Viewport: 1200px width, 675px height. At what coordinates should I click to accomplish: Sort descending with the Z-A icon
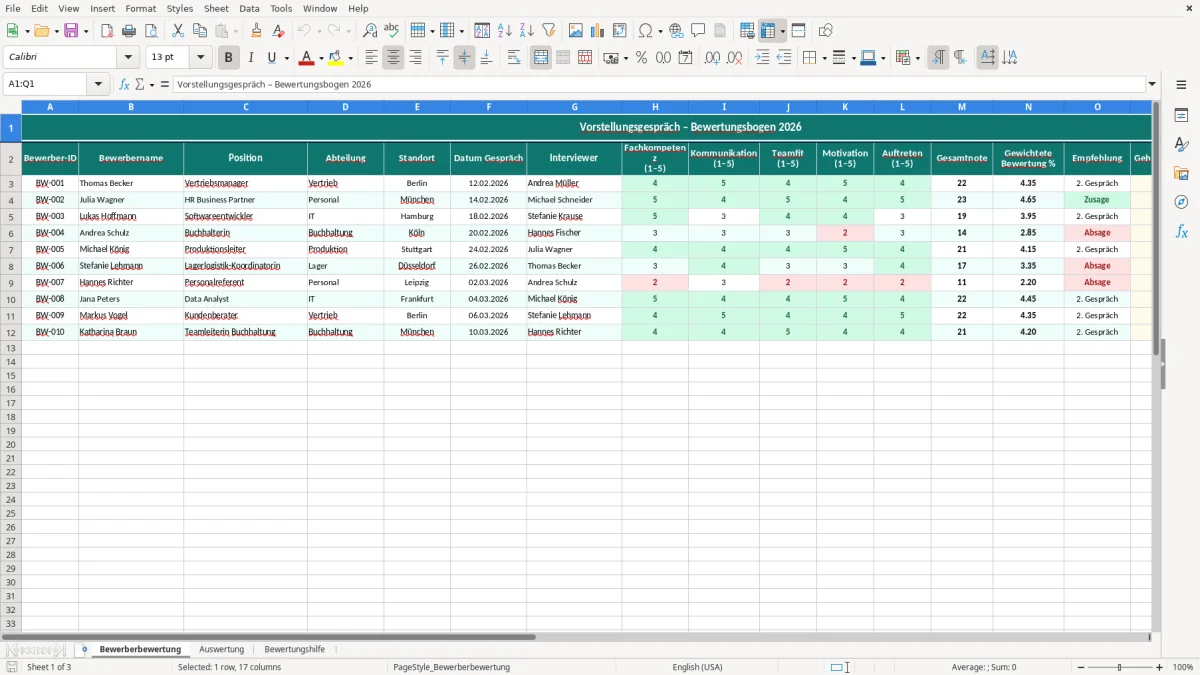tap(527, 31)
